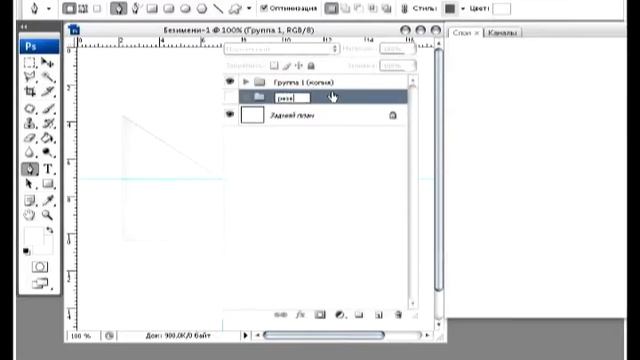The width and height of the screenshot is (640, 360).
Task: Toggle lock position
Action: [x=299, y=66]
